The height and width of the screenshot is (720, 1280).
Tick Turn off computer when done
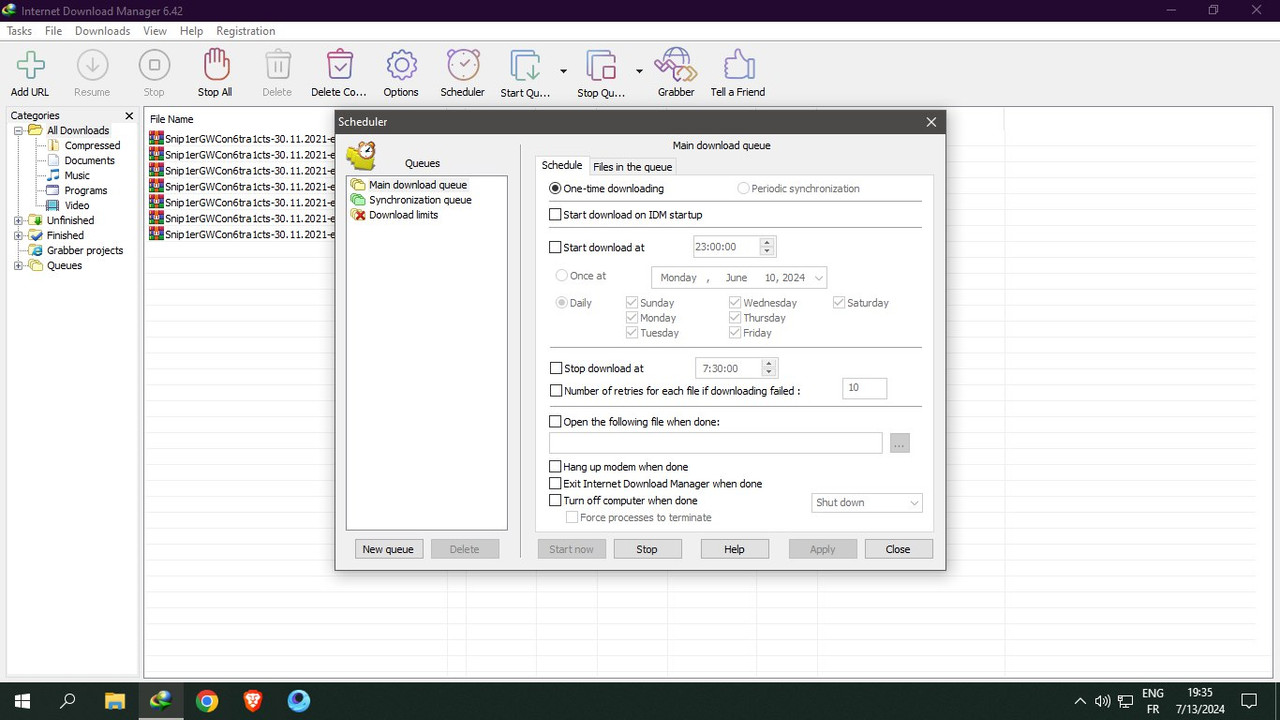point(556,501)
